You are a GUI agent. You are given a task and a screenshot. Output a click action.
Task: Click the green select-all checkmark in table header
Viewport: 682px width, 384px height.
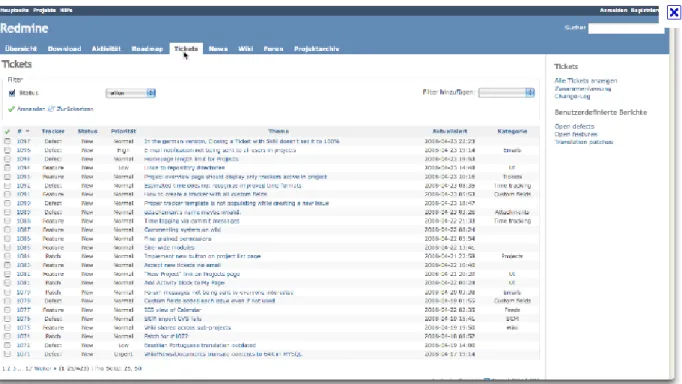pos(7,131)
